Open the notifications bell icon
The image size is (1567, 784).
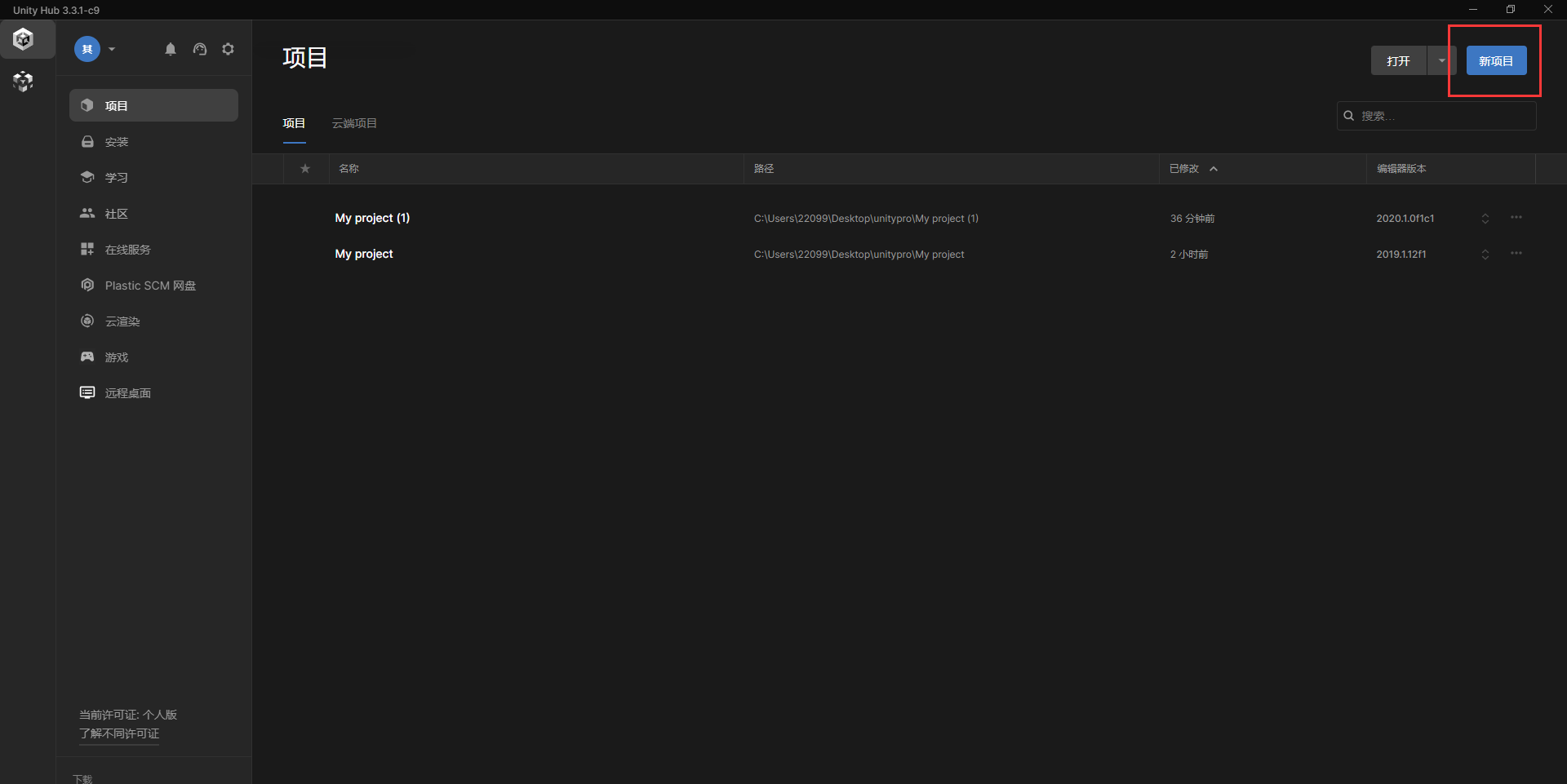(171, 49)
